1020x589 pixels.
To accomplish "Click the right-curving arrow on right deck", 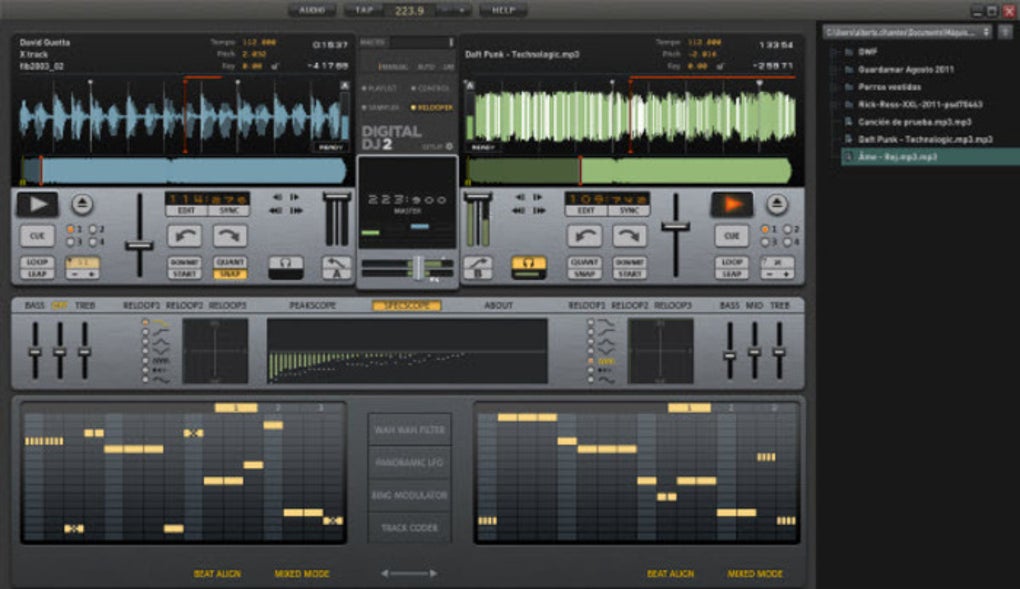I will [629, 236].
